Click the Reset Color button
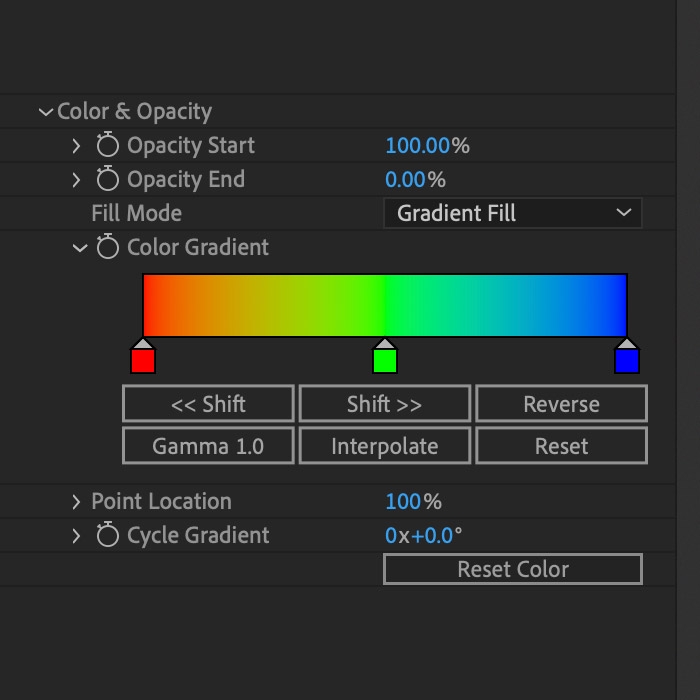700x700 pixels. pos(513,569)
